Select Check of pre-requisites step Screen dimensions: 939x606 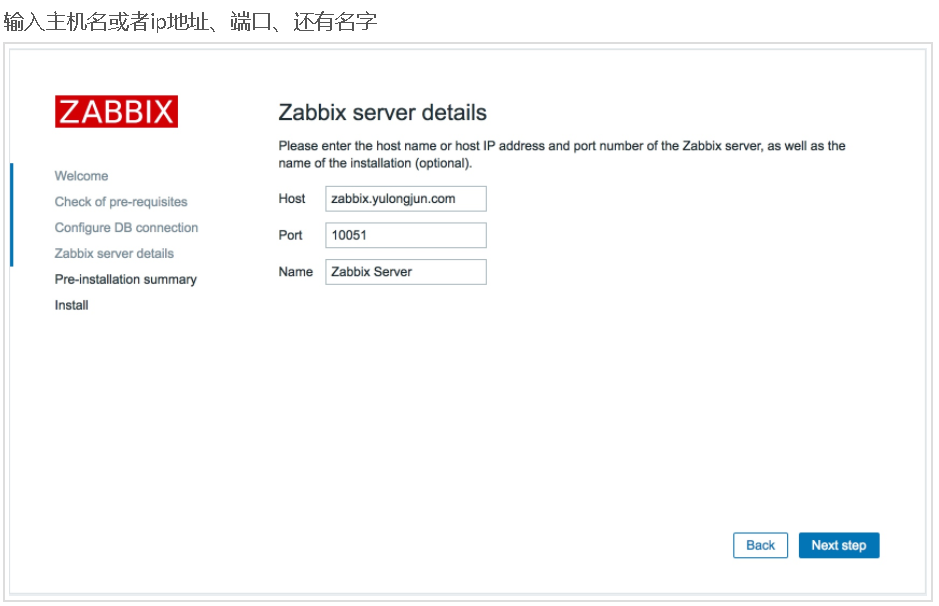[121, 202]
